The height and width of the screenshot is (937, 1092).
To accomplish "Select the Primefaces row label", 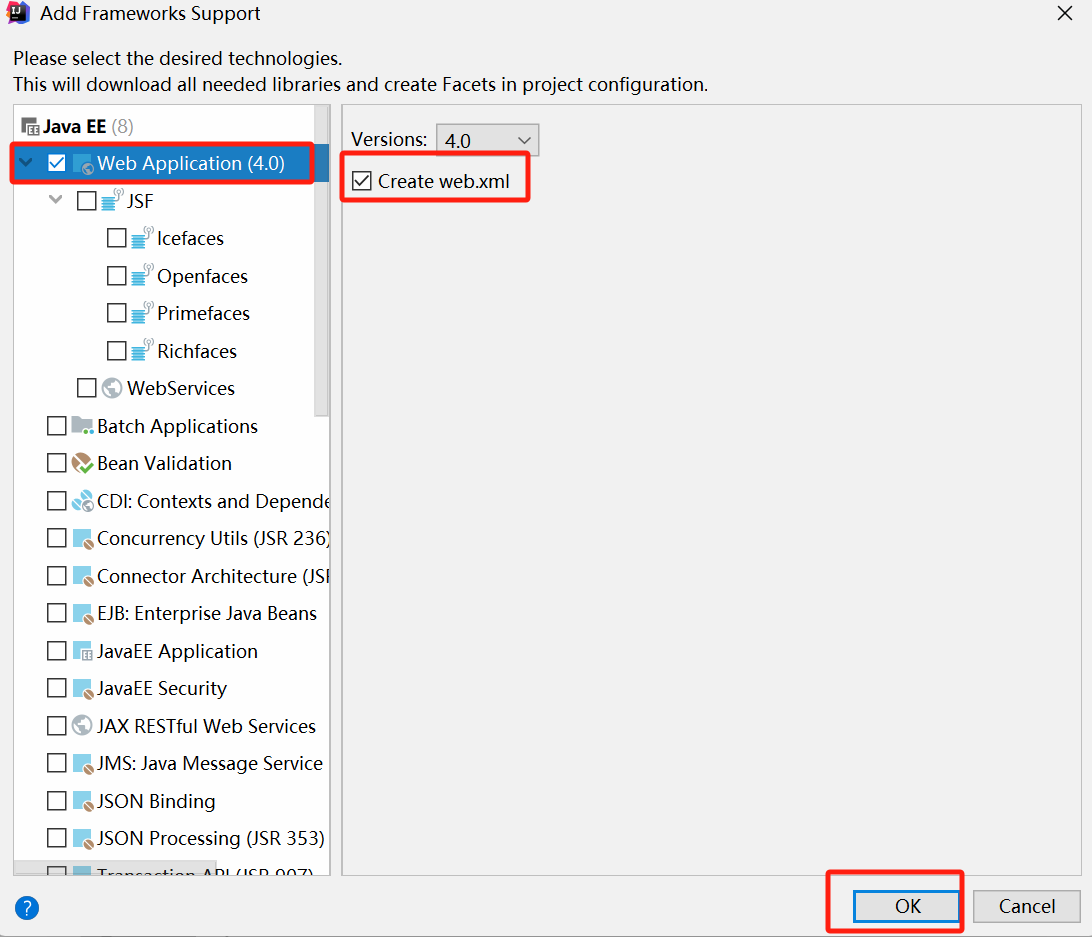I will pos(203,313).
